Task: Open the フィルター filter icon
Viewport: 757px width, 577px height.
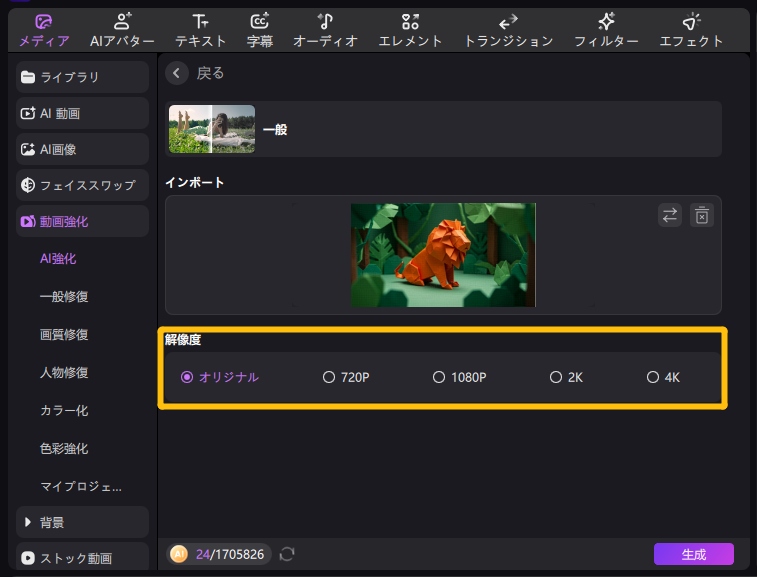Action: pyautogui.click(x=606, y=21)
